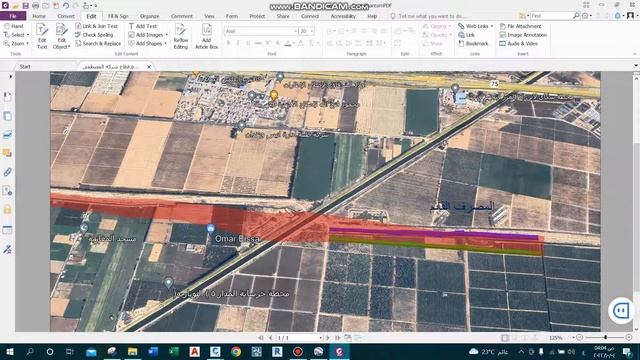Open the Add Shapes dropdown
This screenshot has width=640, height=360.
click(x=165, y=44)
